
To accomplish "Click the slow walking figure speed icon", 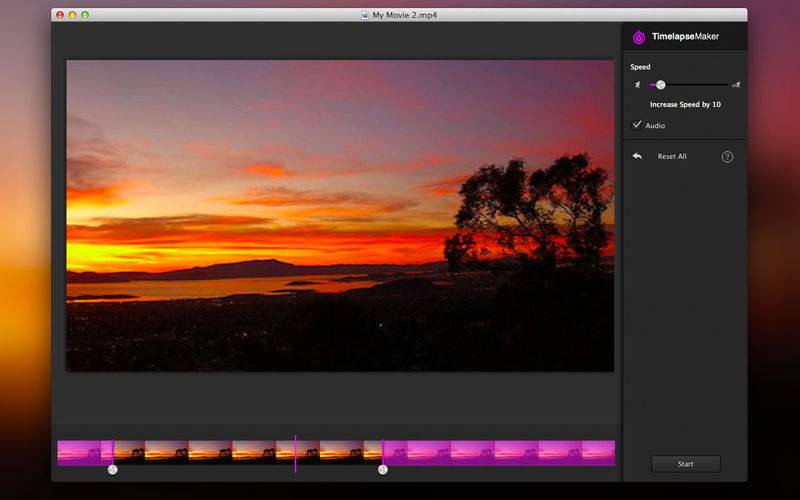I will [637, 85].
